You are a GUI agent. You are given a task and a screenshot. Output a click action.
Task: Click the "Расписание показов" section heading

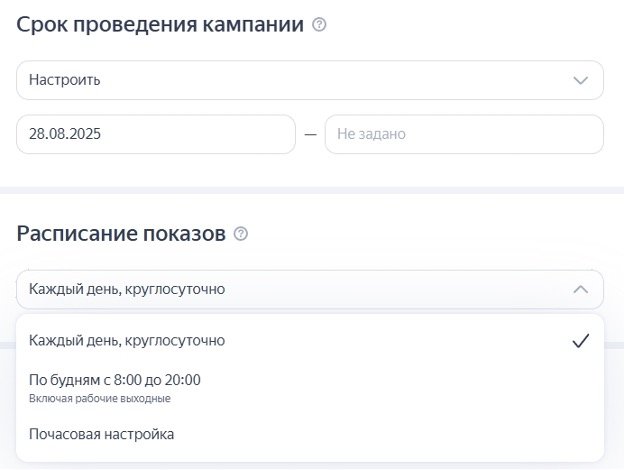click(x=121, y=234)
